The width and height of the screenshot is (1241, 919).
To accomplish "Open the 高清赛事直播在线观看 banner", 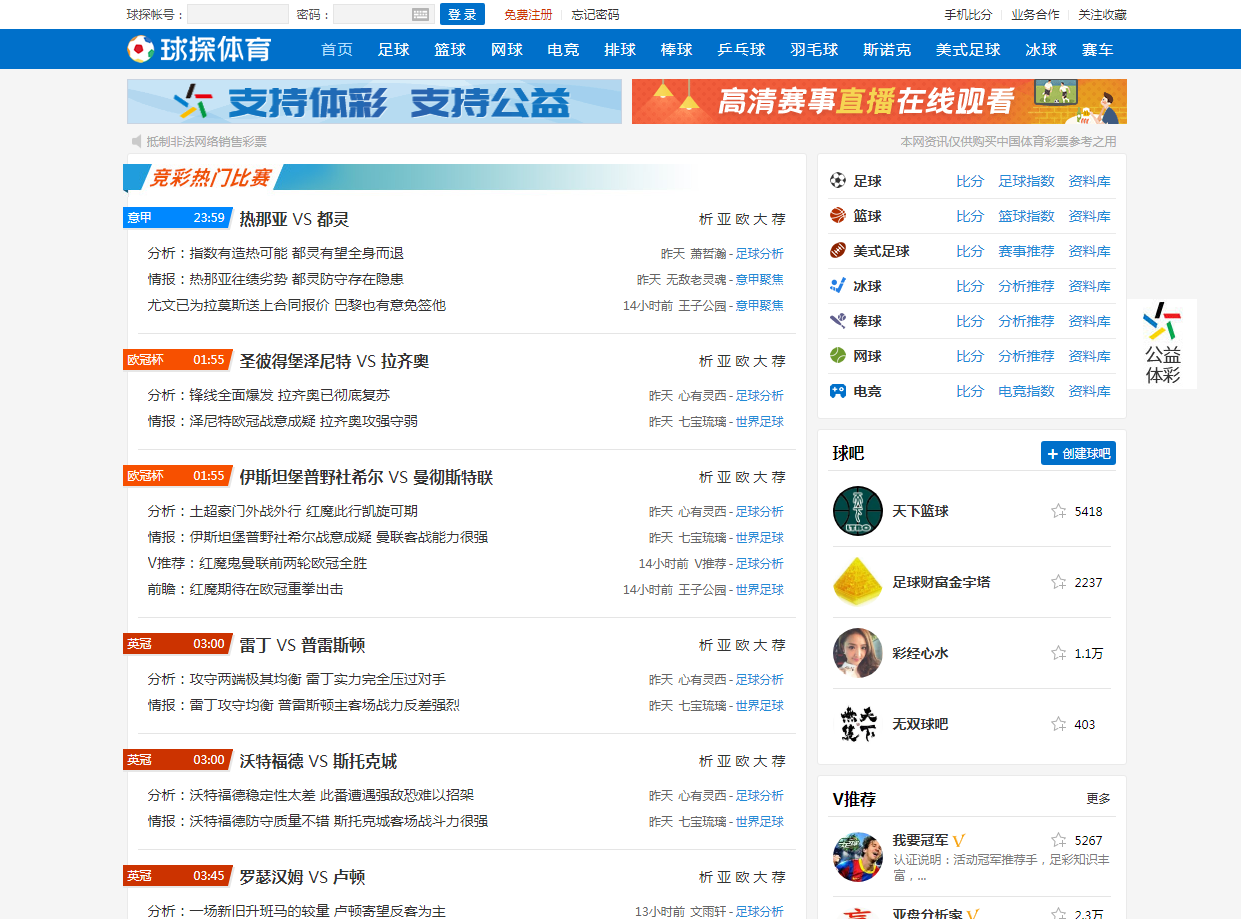I will (x=879, y=102).
